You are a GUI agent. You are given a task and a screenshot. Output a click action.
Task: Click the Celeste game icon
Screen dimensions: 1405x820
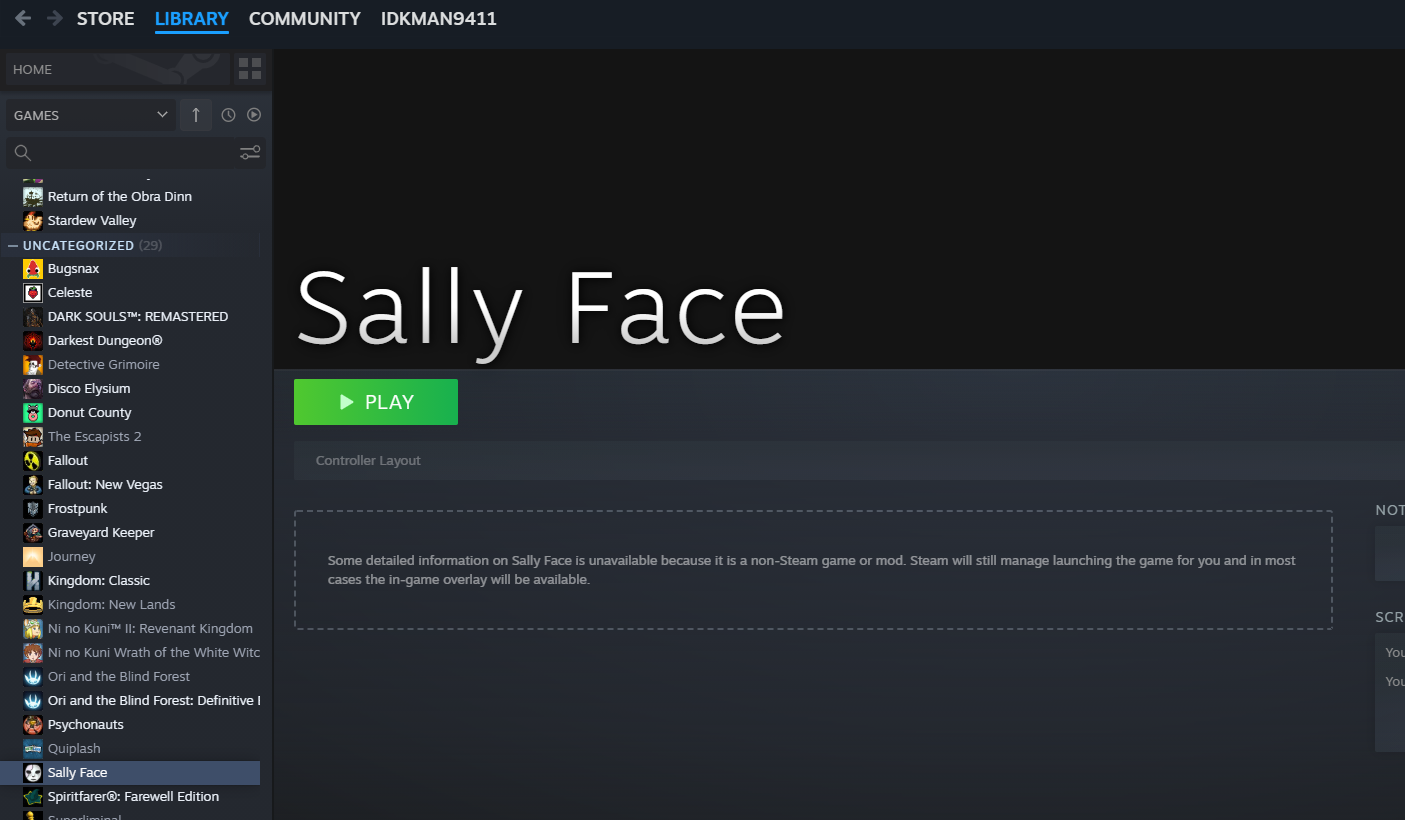point(33,293)
